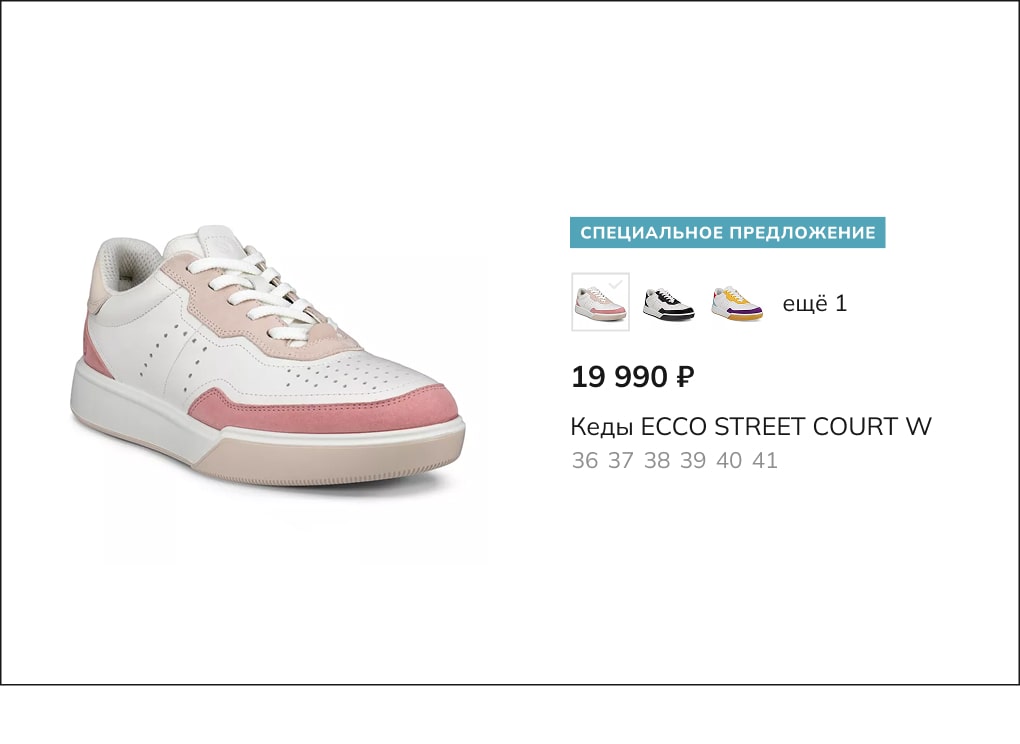Pick shoe size 40

coord(729,460)
